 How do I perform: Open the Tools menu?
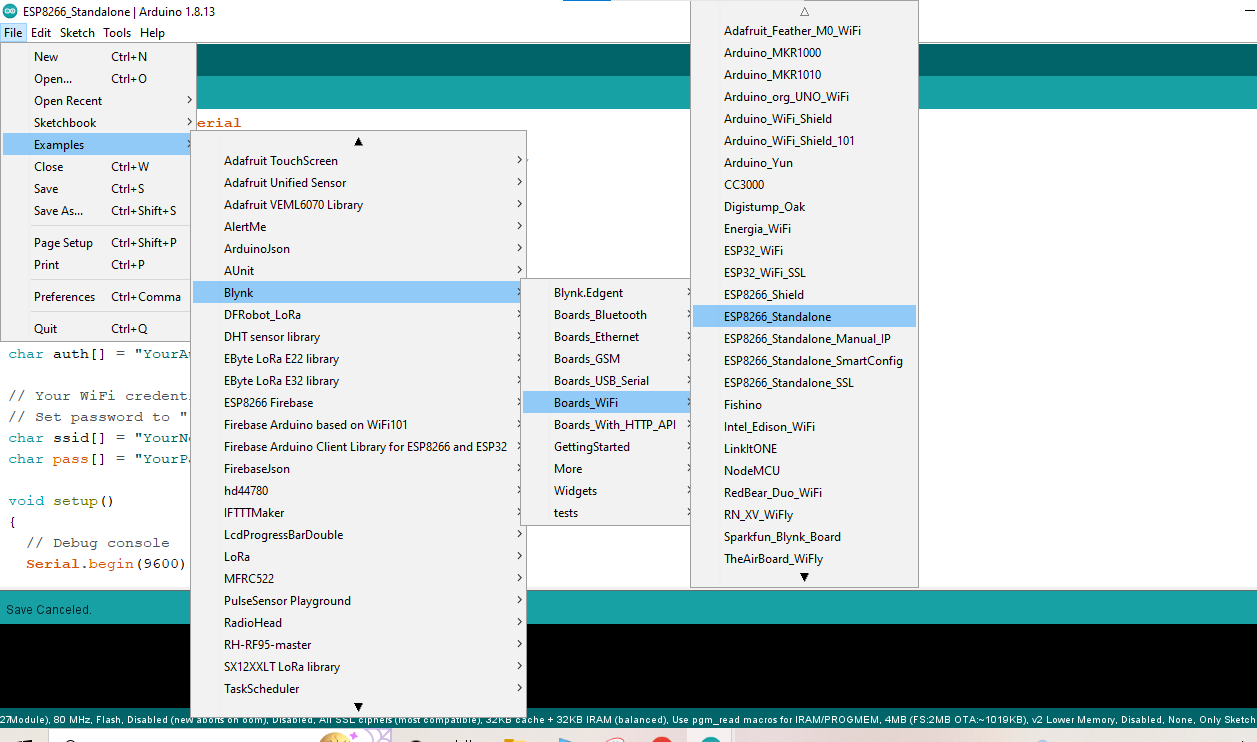[117, 33]
